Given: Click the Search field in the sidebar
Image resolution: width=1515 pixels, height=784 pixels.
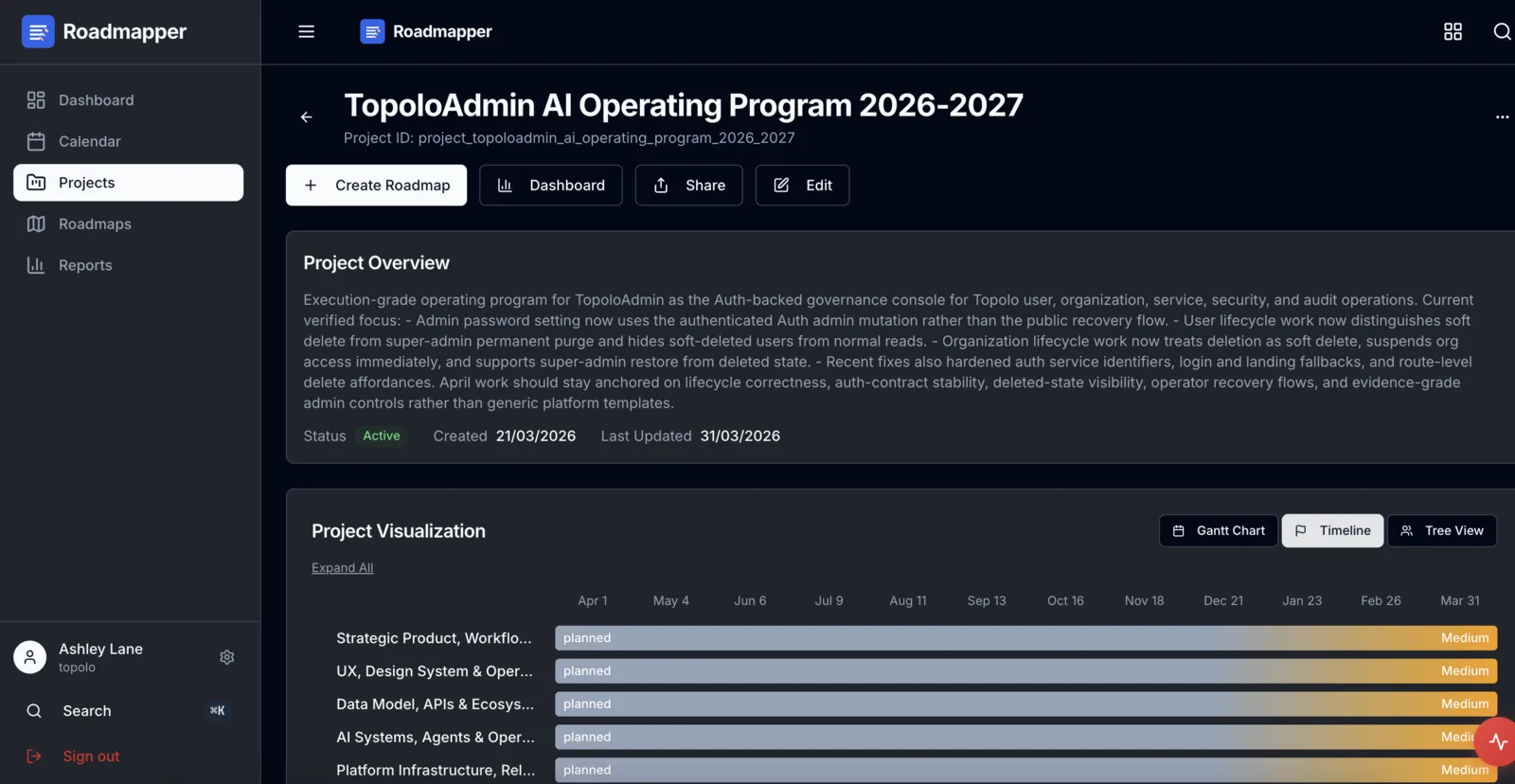Looking at the screenshot, I should pos(87,711).
